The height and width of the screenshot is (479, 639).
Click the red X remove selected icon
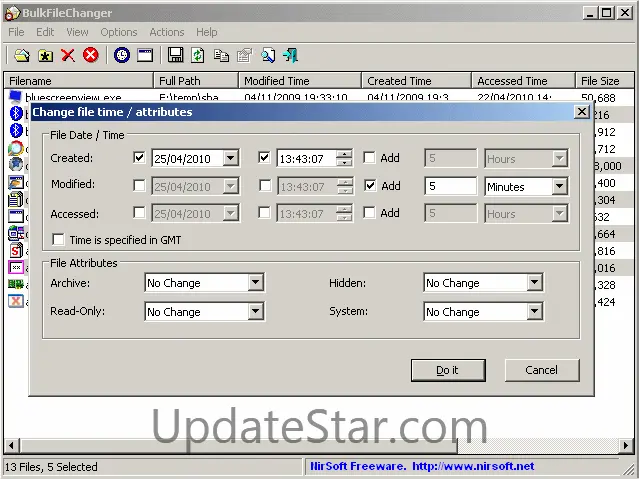(68, 55)
